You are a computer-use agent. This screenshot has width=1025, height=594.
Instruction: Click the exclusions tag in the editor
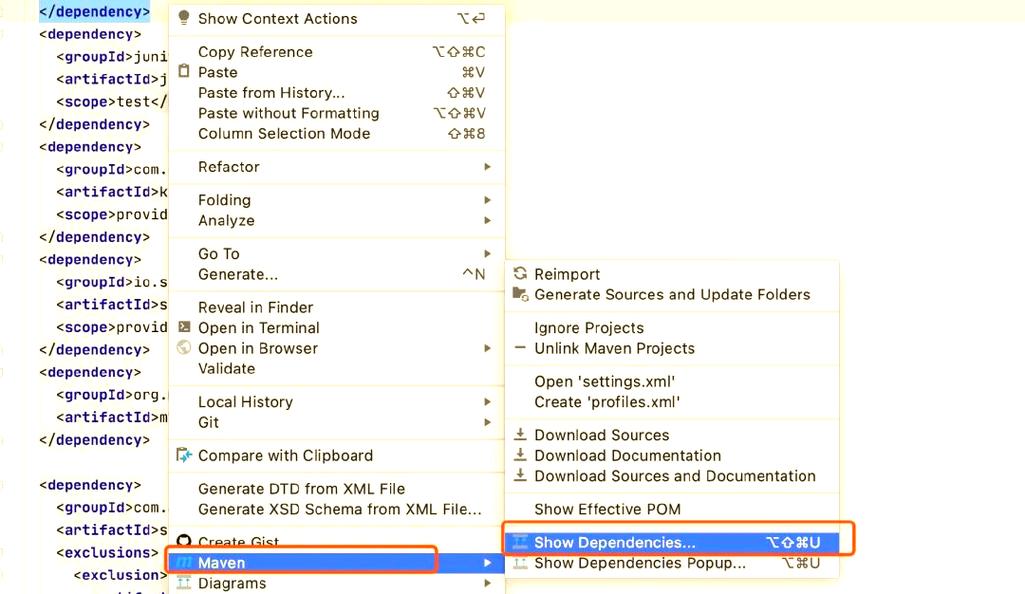point(107,552)
